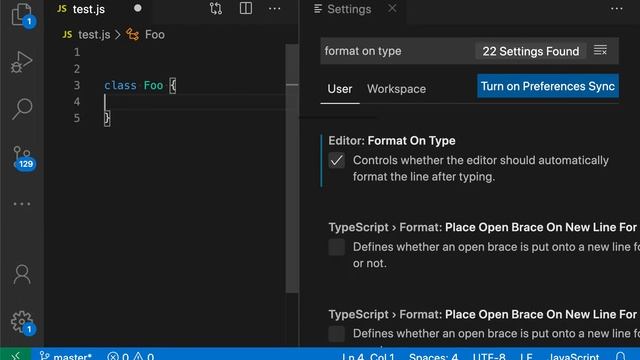Click the remote window indicator in status bar

[x=16, y=355]
